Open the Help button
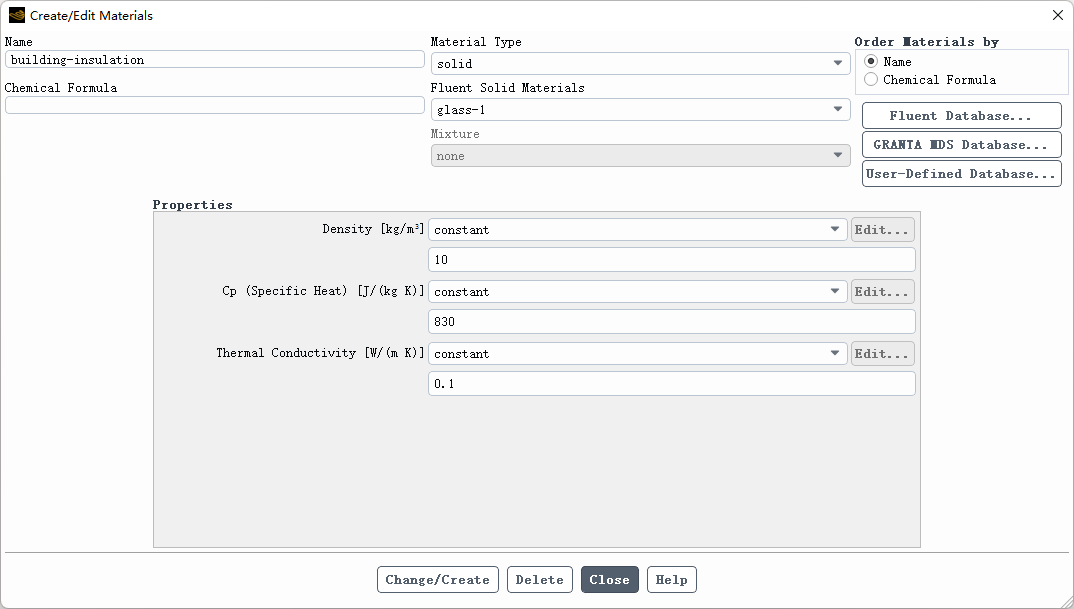Viewport: 1074px width, 609px height. [671, 580]
